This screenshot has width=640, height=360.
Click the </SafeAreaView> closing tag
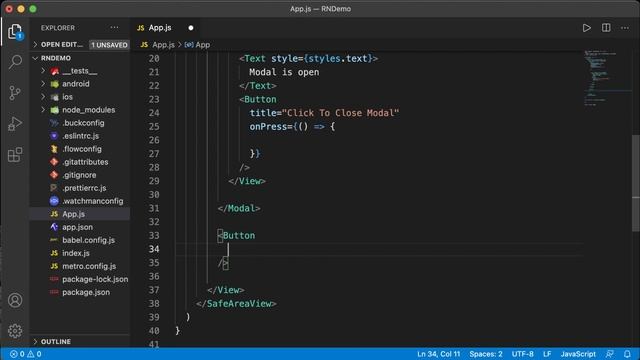pos(236,304)
